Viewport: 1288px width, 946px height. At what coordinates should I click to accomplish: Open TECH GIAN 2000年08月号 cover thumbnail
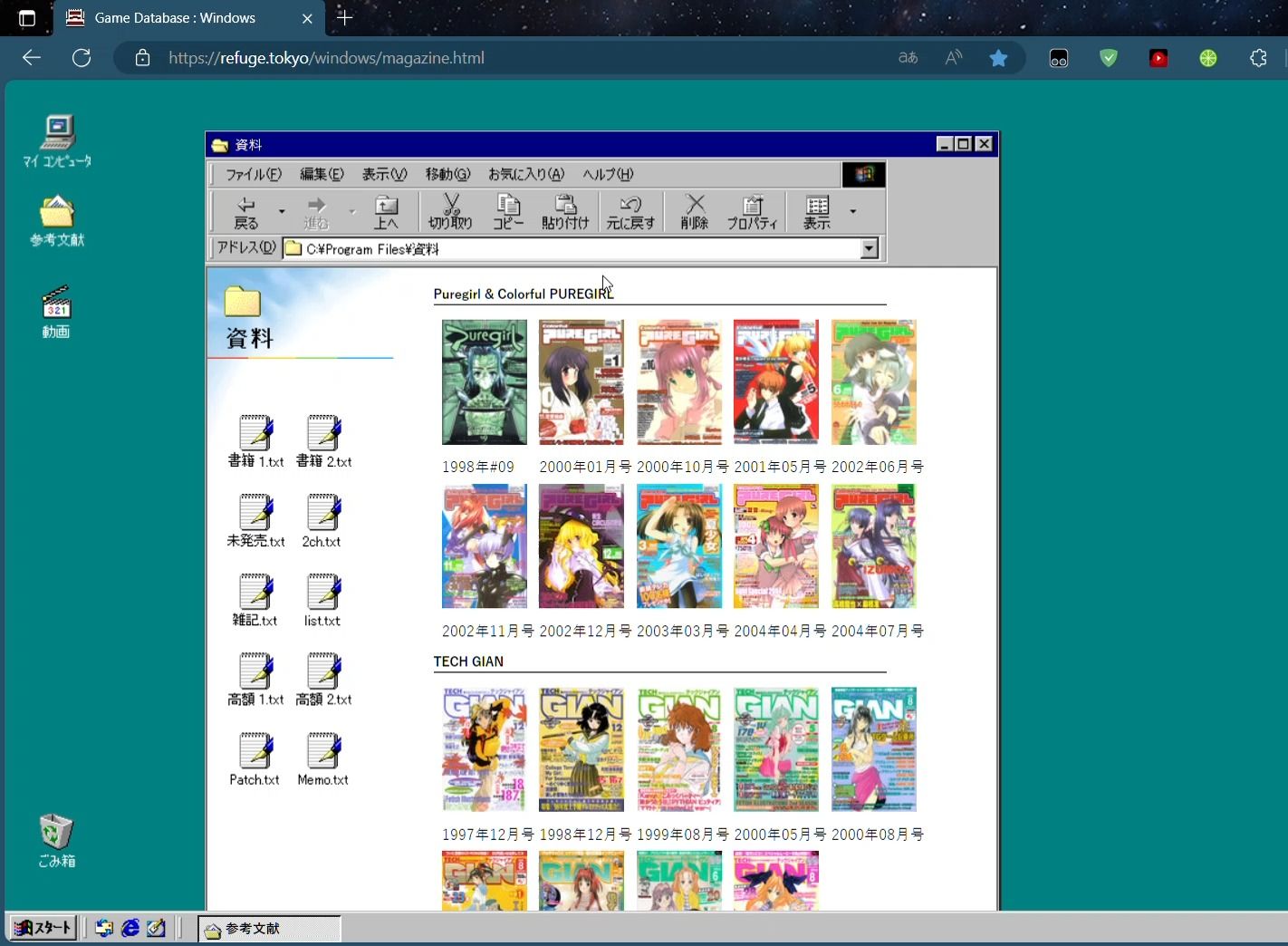pos(874,749)
